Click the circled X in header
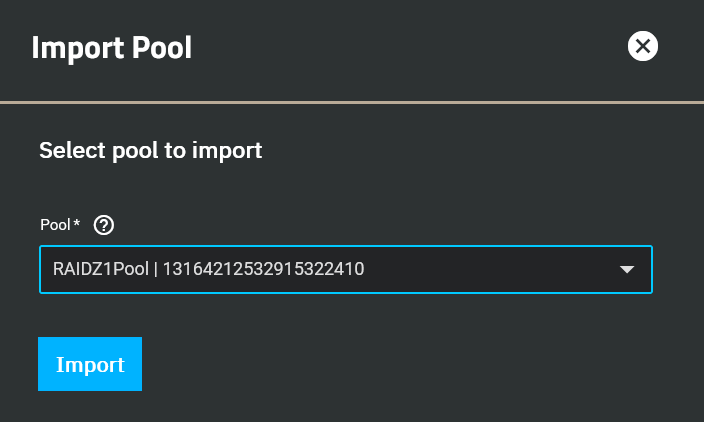 (x=642, y=46)
